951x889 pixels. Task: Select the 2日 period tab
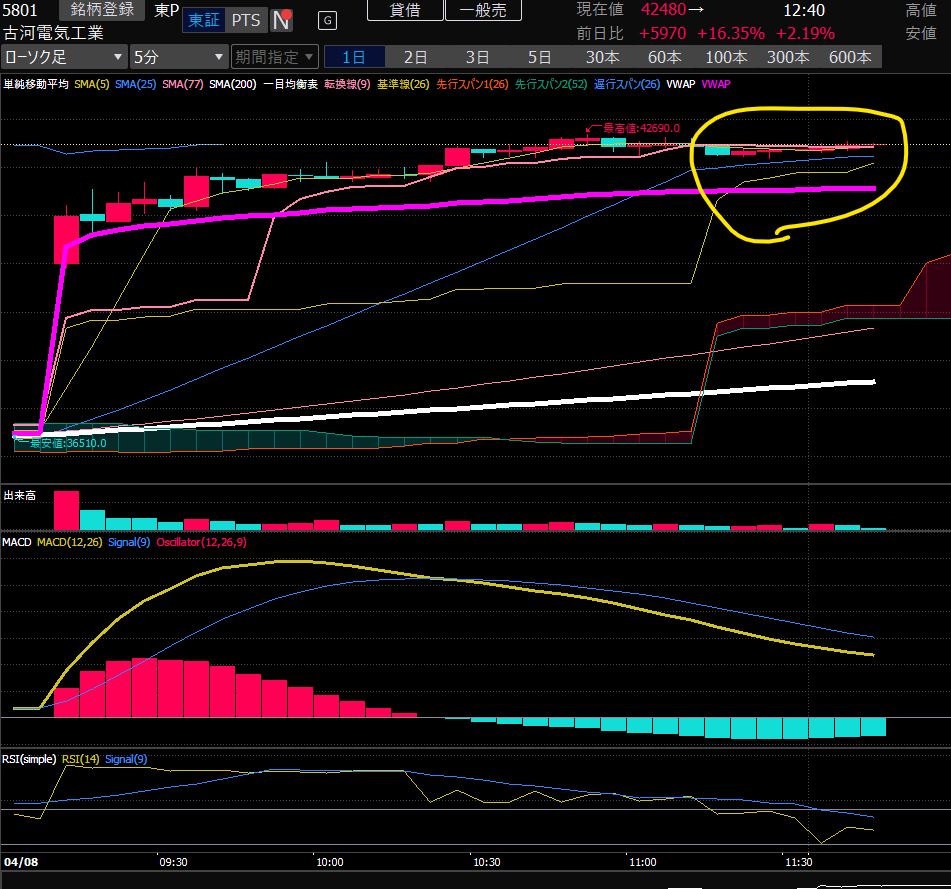(x=415, y=56)
